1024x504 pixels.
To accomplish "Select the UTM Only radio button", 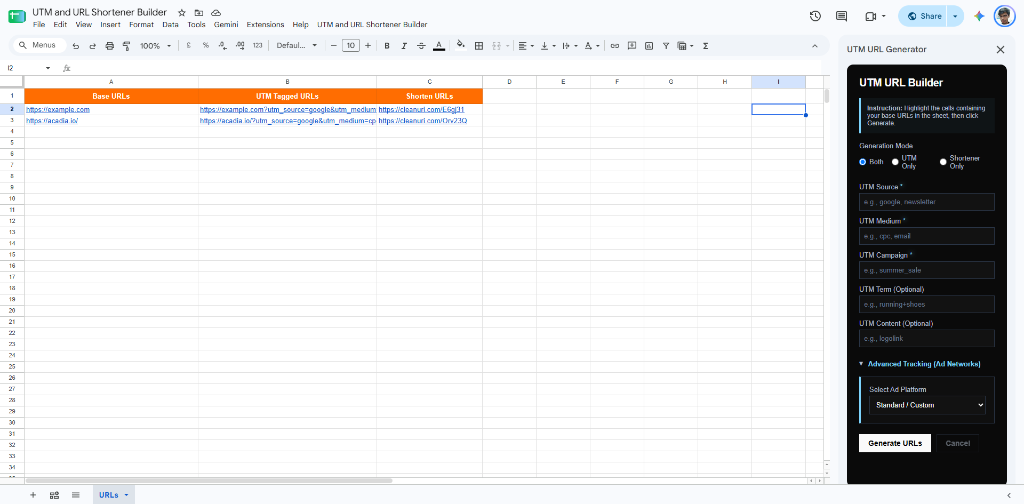I will tap(895, 162).
